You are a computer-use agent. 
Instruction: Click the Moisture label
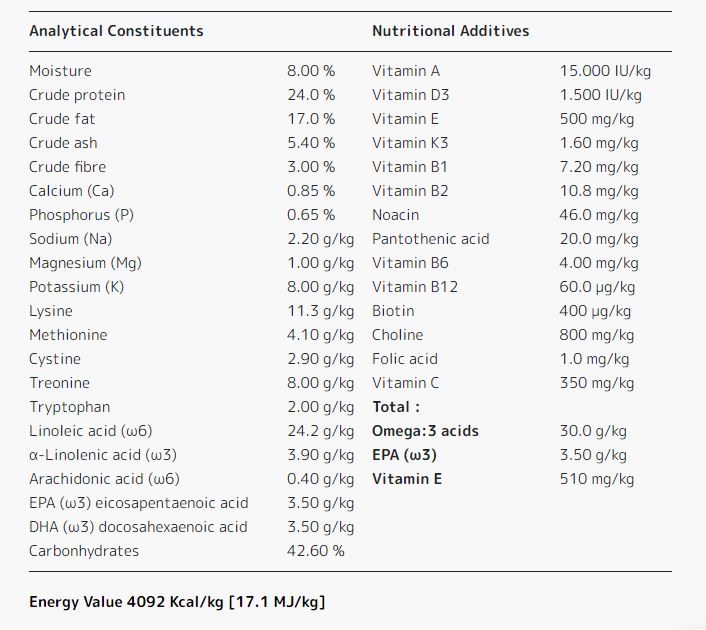(x=60, y=71)
